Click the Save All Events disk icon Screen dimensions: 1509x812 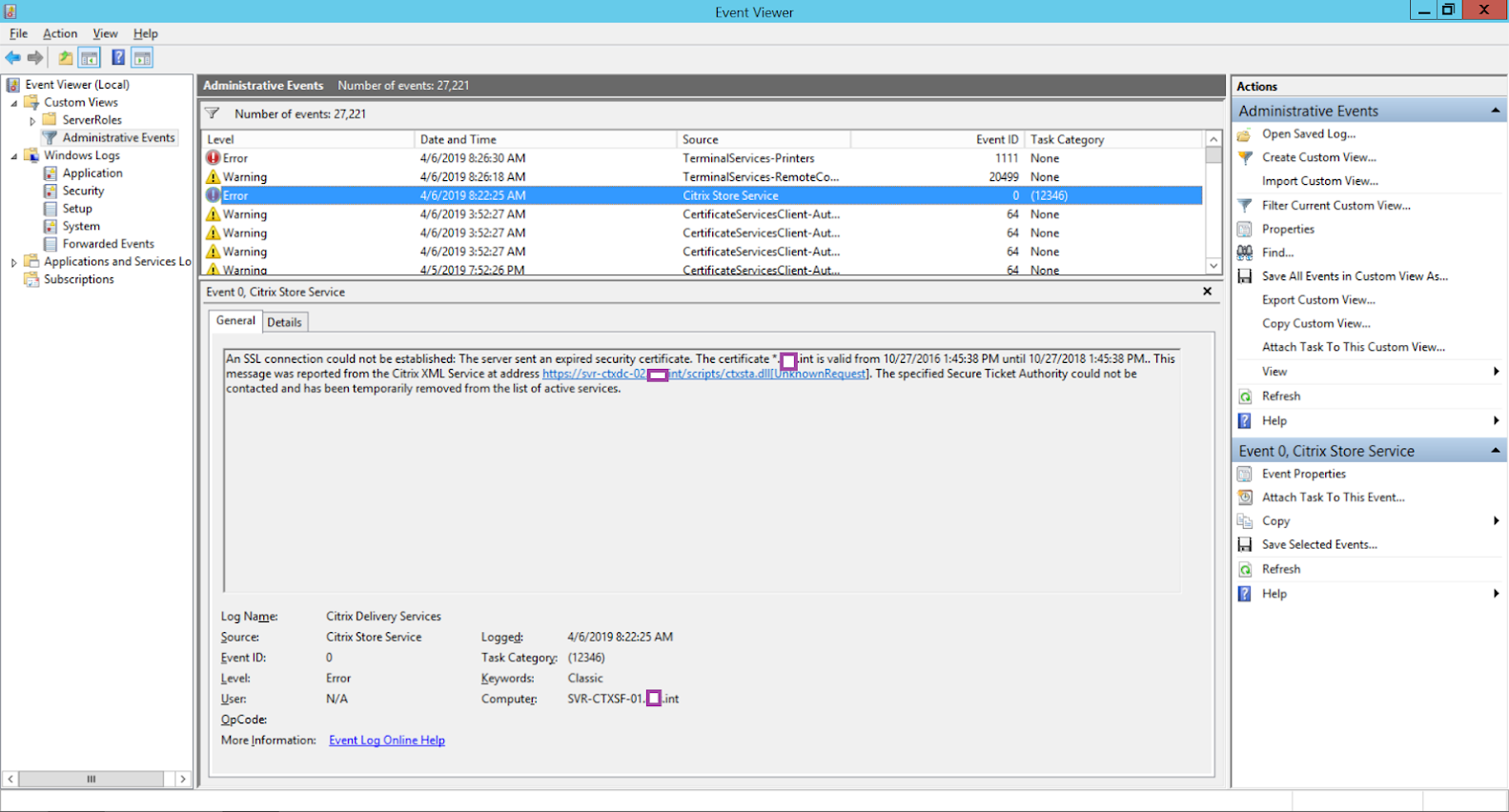[1245, 276]
